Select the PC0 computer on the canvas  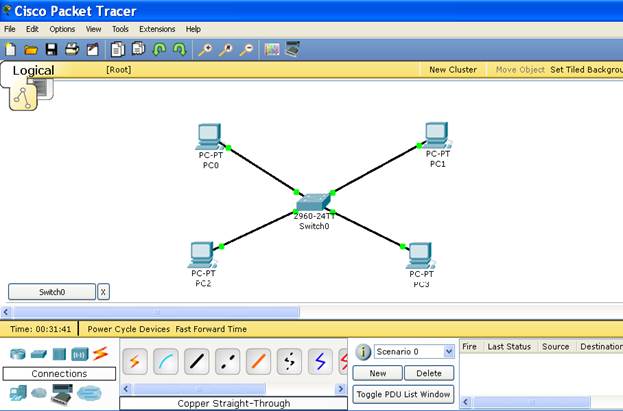pyautogui.click(x=209, y=137)
